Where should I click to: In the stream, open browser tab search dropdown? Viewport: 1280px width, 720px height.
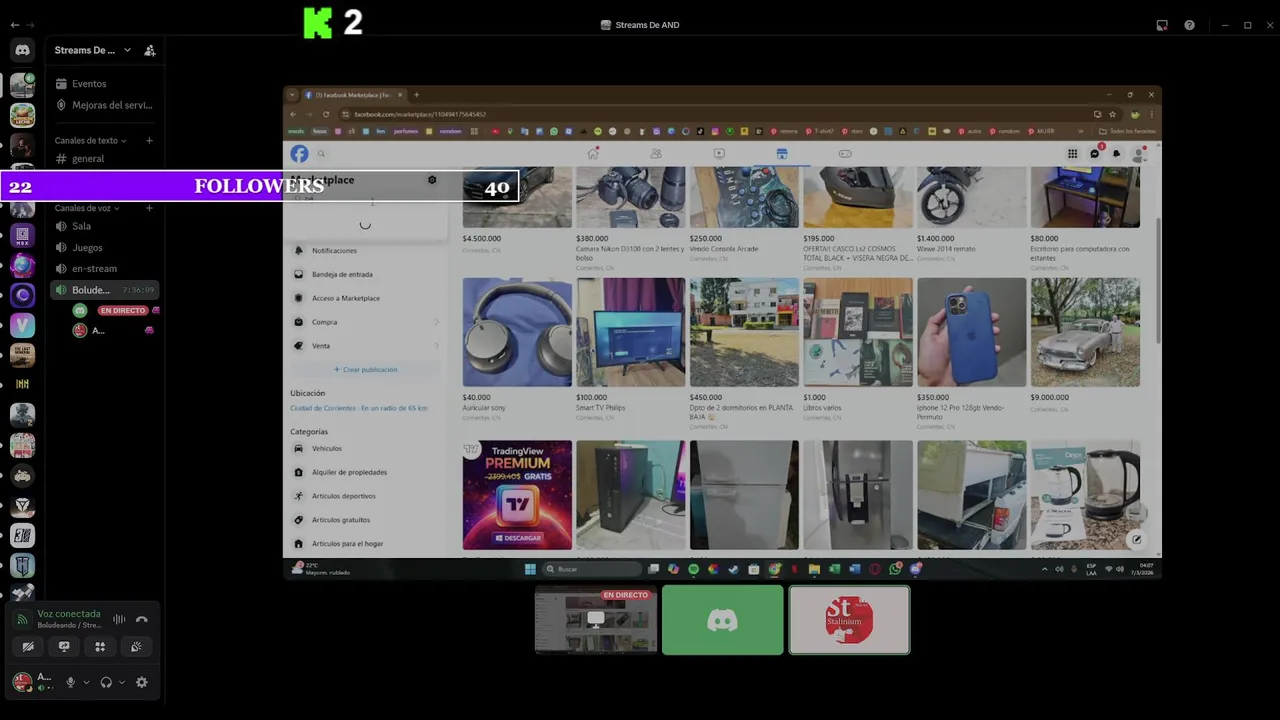click(x=292, y=95)
